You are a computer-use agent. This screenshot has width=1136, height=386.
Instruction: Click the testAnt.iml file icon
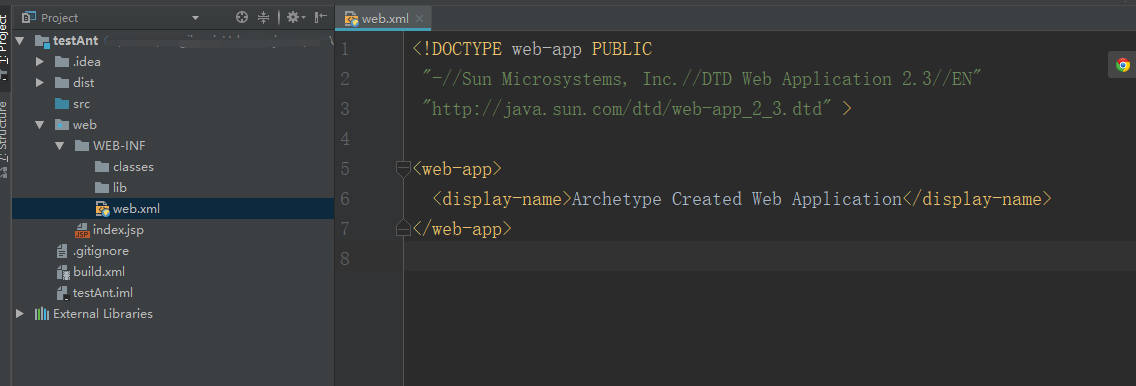[x=62, y=293]
